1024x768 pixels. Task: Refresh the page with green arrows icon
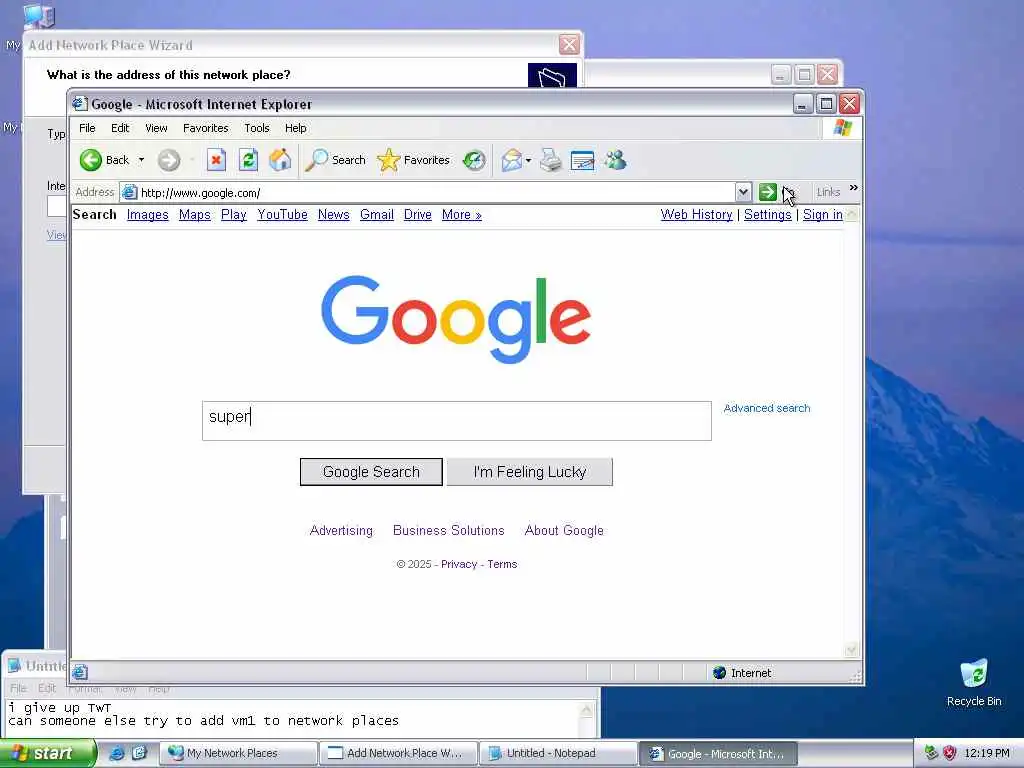click(x=248, y=160)
